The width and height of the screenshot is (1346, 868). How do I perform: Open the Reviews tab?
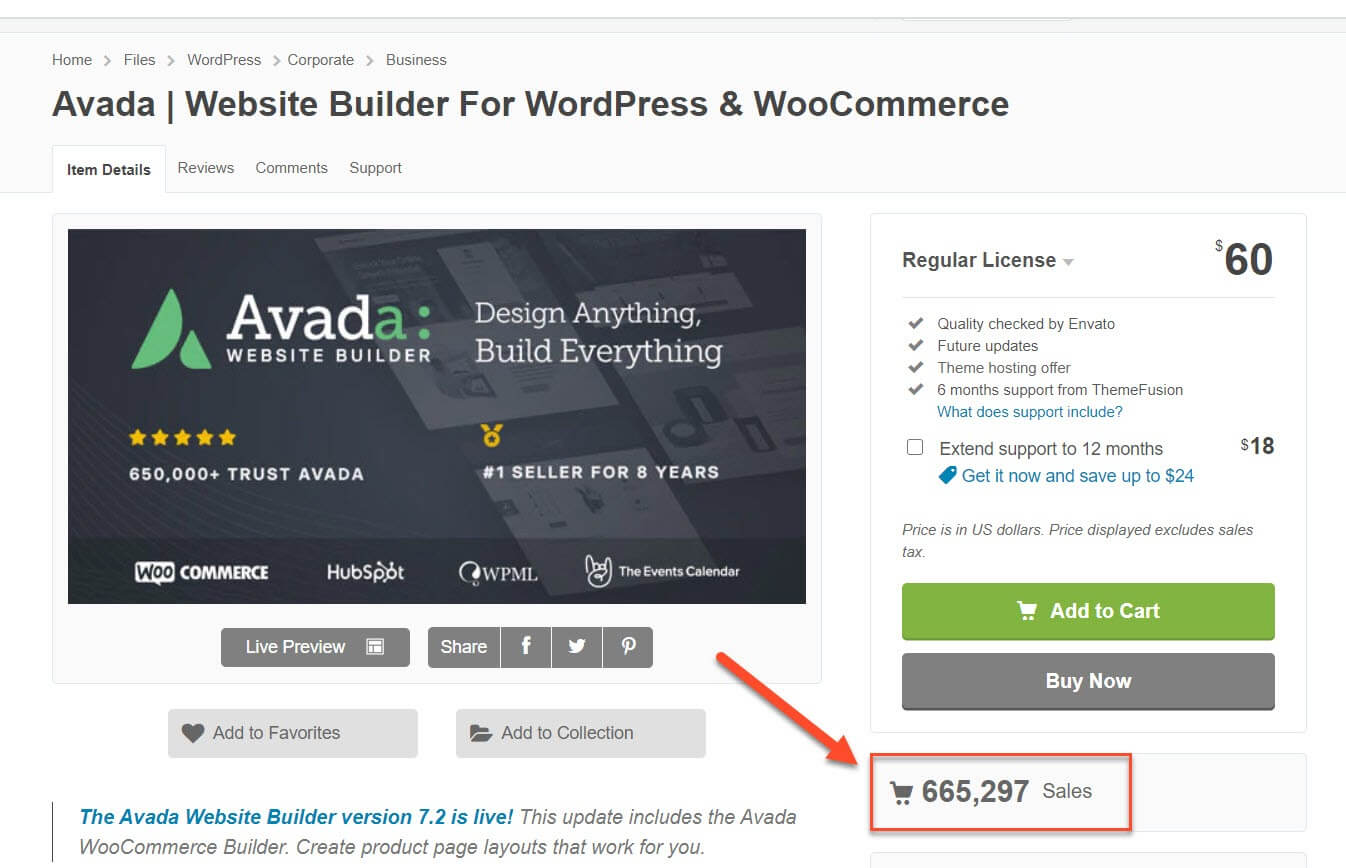tap(206, 168)
